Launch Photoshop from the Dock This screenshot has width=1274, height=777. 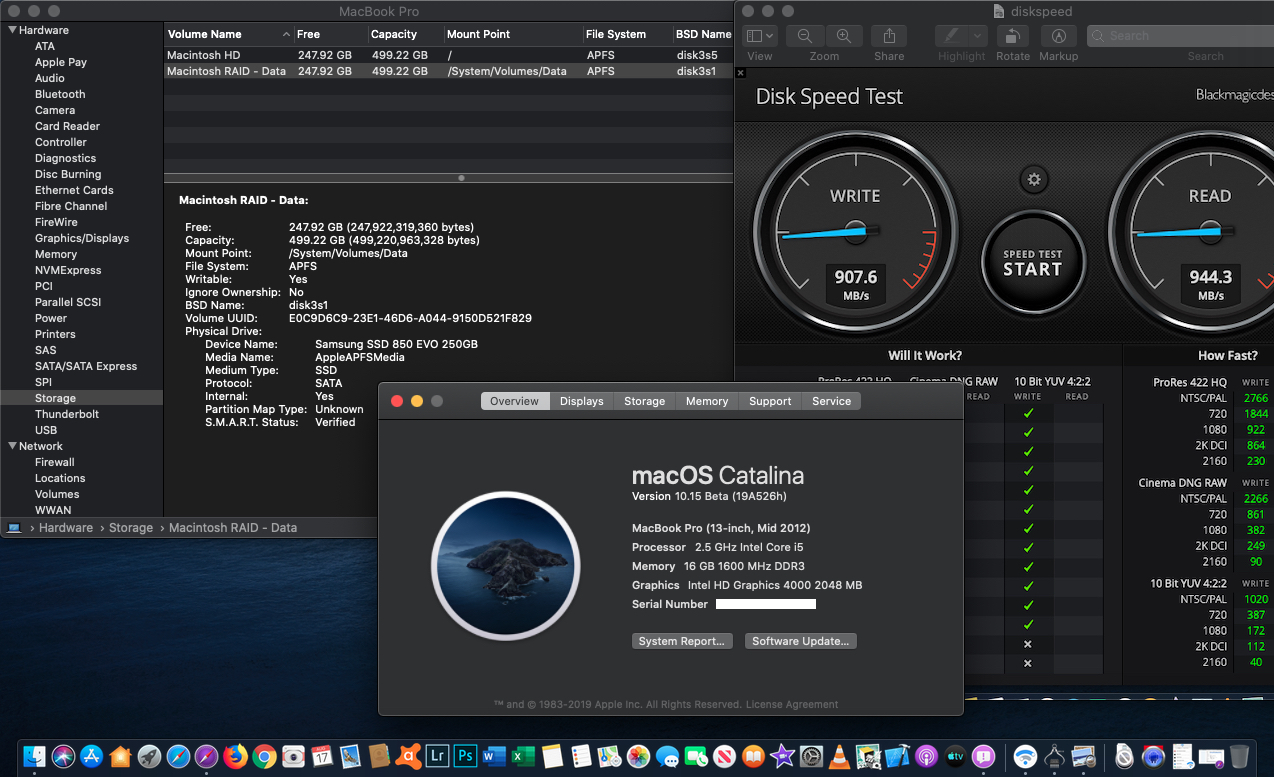(465, 756)
